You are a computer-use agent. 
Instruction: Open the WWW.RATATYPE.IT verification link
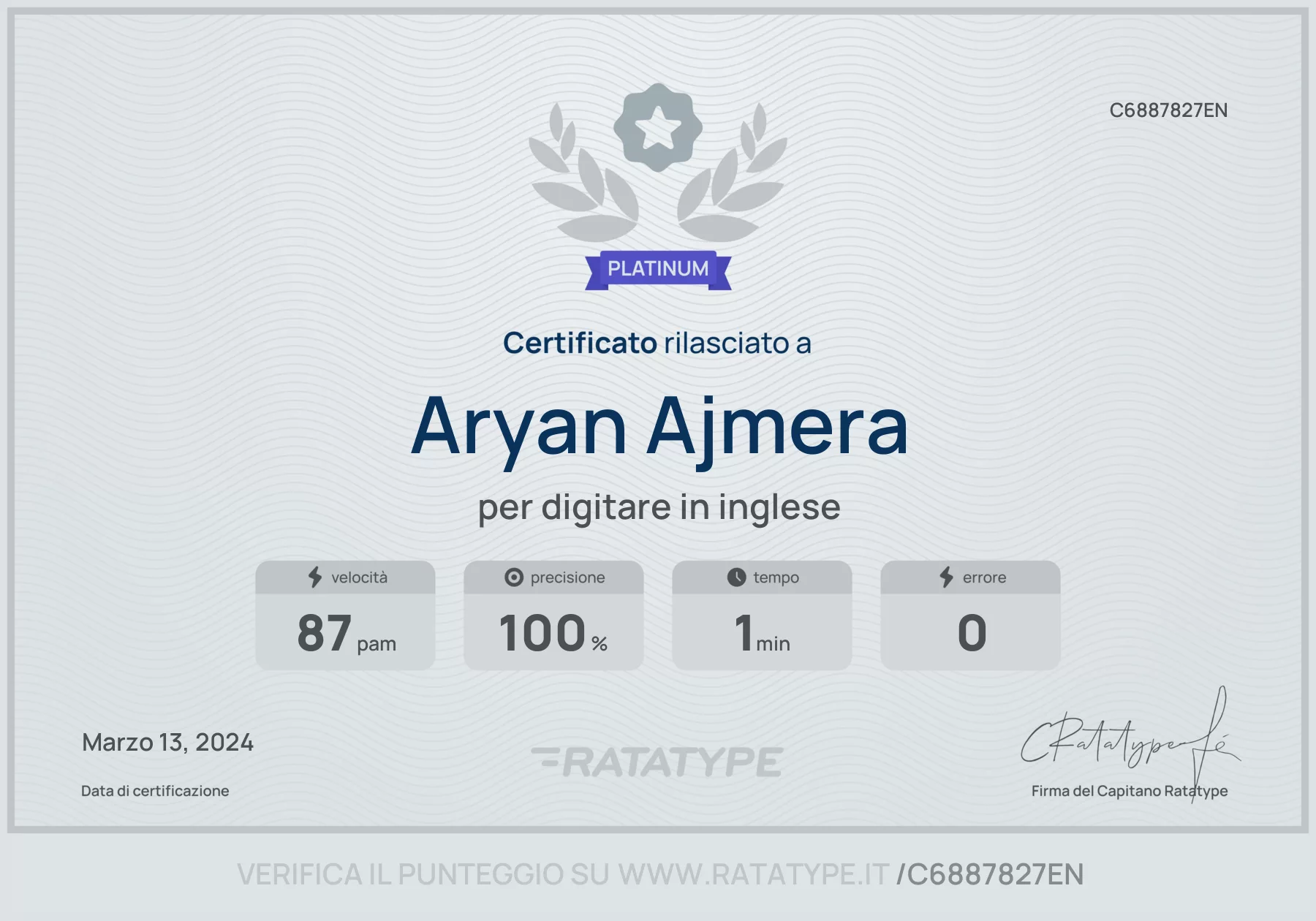click(x=754, y=874)
